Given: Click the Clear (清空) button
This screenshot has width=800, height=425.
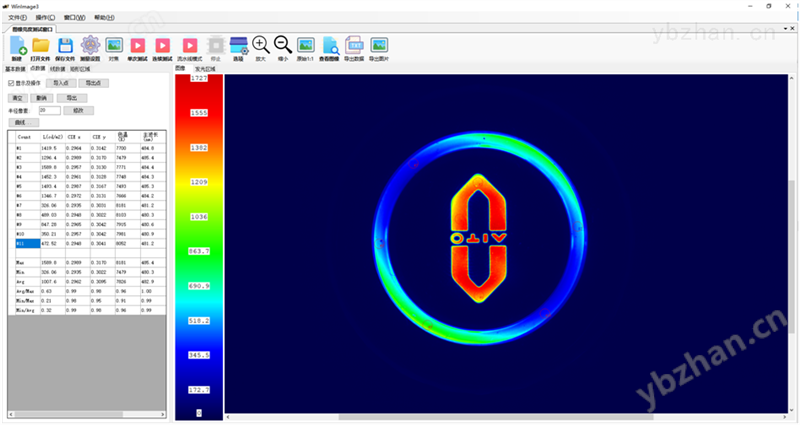Looking at the screenshot, I should 17,98.
